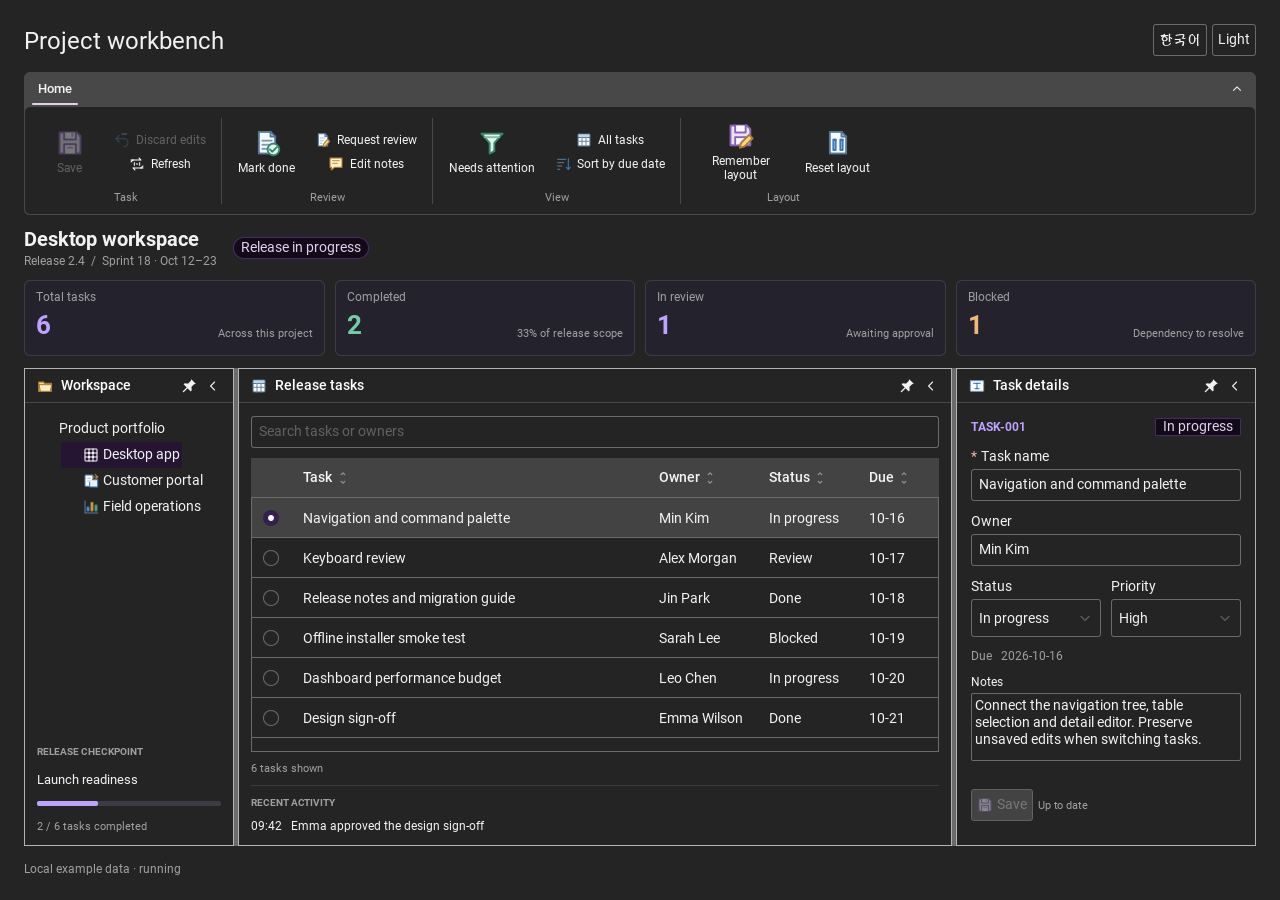The image size is (1280, 900).
Task: Click the Mark done ribbon icon
Action: pyautogui.click(x=267, y=143)
